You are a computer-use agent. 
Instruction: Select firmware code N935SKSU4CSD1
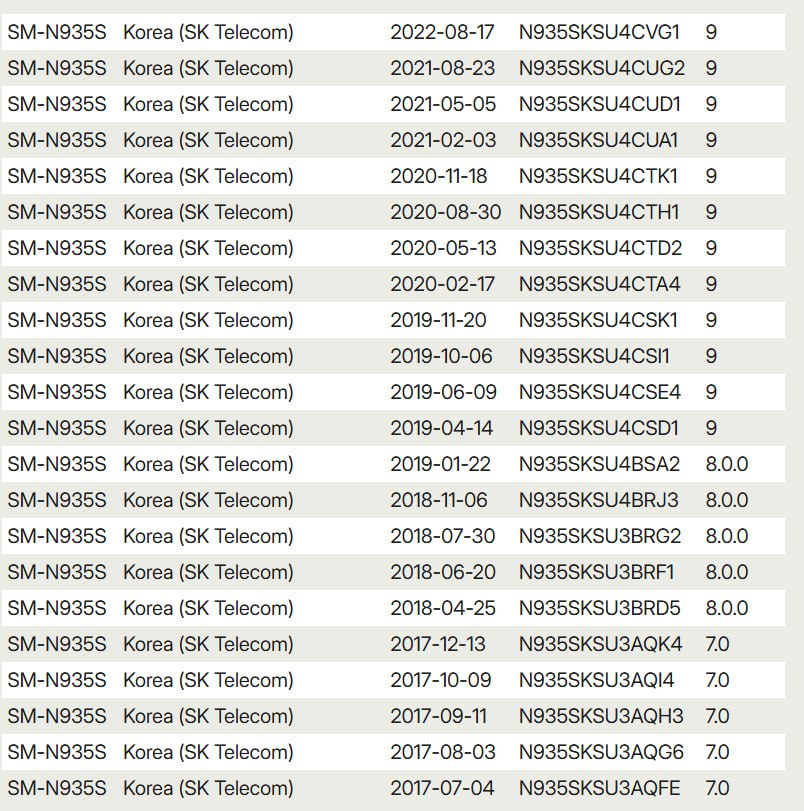click(598, 428)
